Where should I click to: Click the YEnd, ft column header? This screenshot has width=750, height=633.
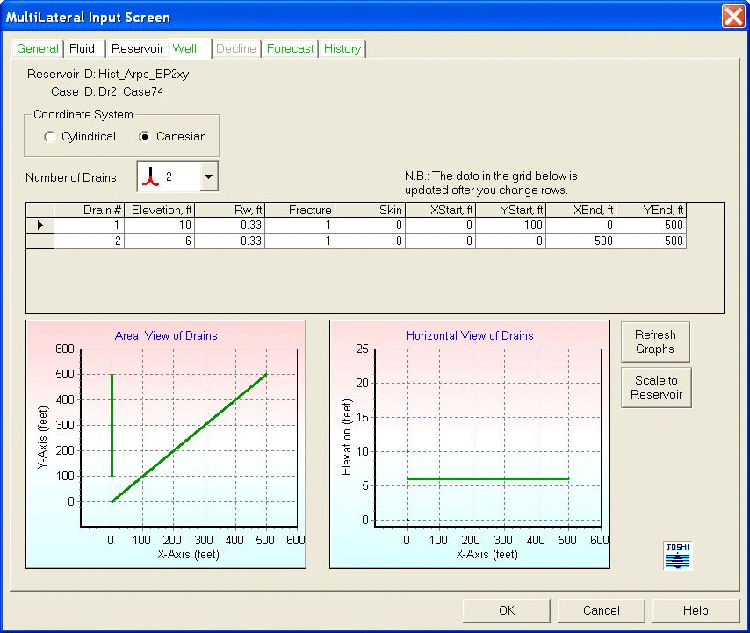click(x=651, y=210)
